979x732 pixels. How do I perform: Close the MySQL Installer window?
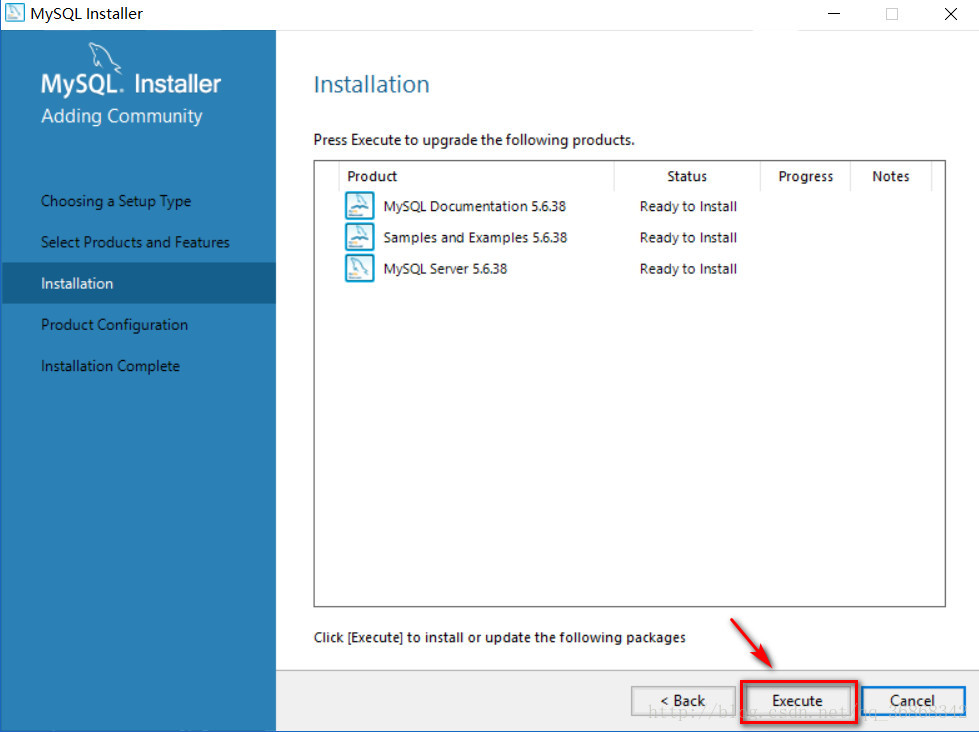tap(950, 14)
